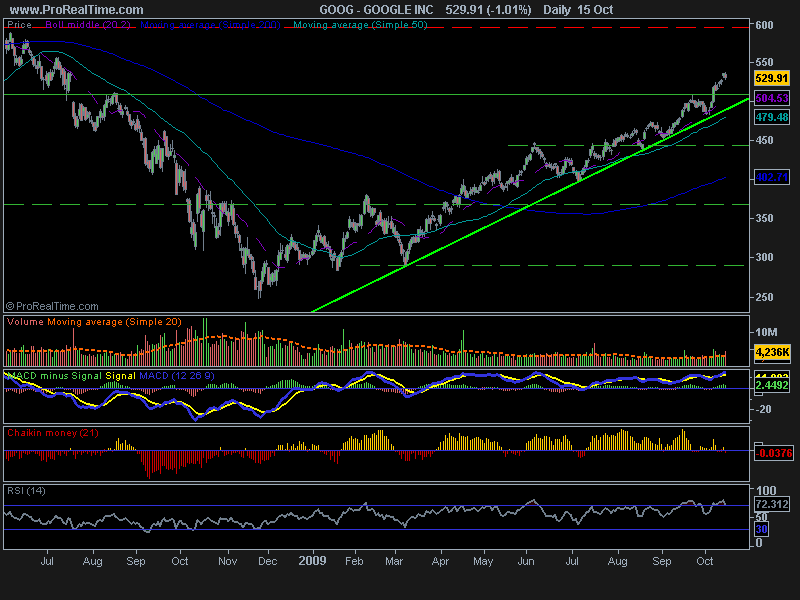Select the Boll middle (20 2) legend

(88, 24)
